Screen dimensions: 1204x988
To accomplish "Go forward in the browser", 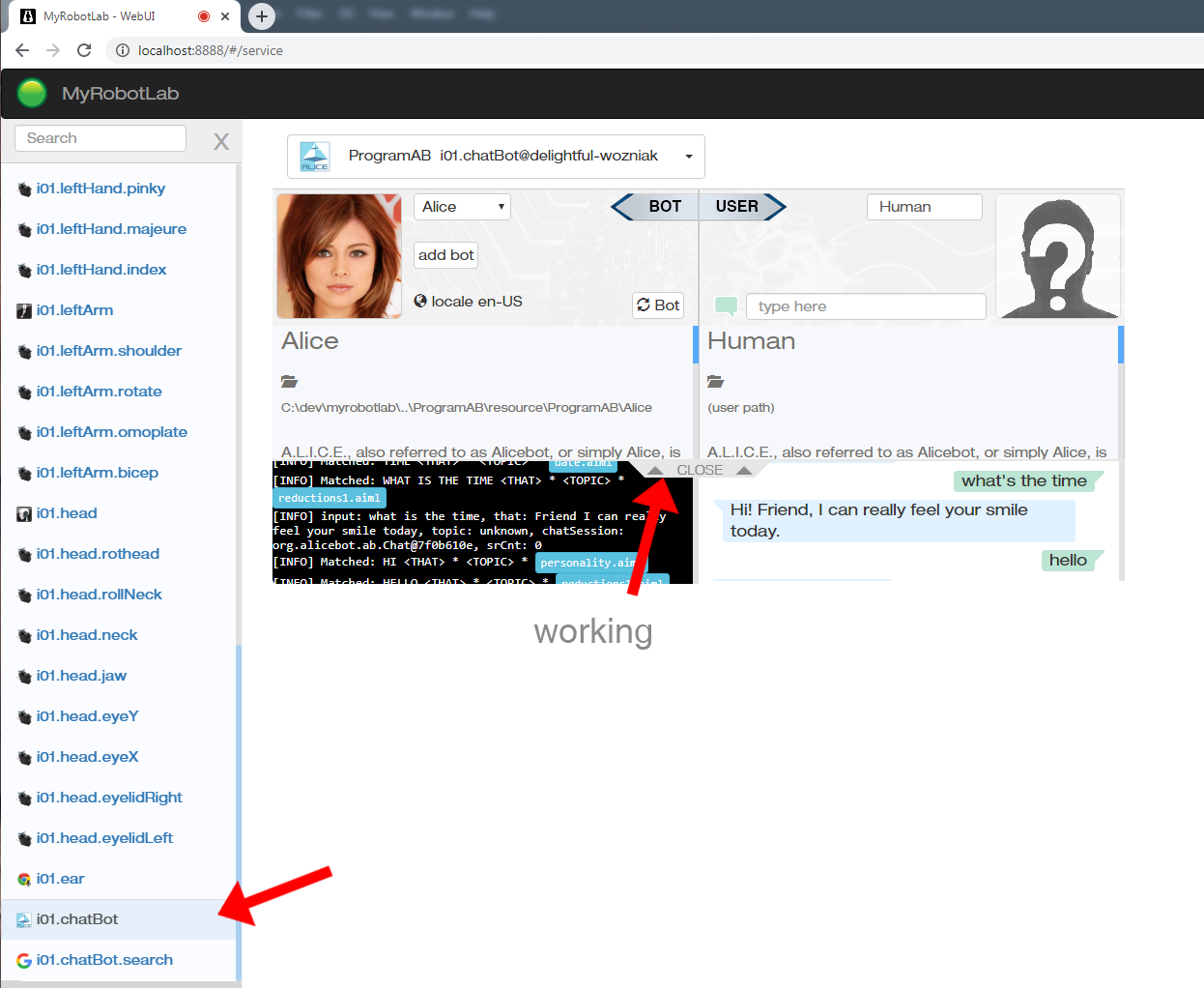I will point(53,50).
